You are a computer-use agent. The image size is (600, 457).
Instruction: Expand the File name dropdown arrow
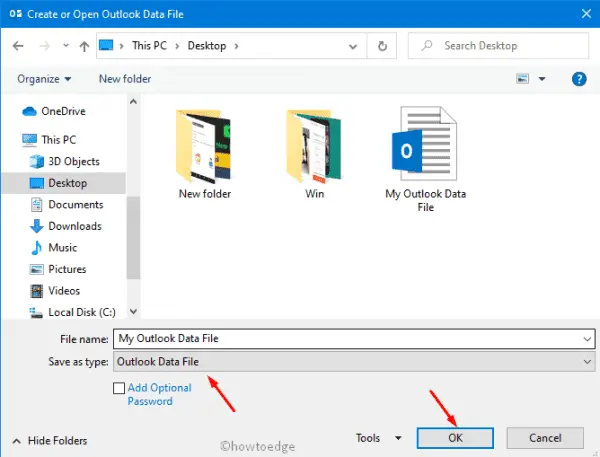click(x=585, y=339)
